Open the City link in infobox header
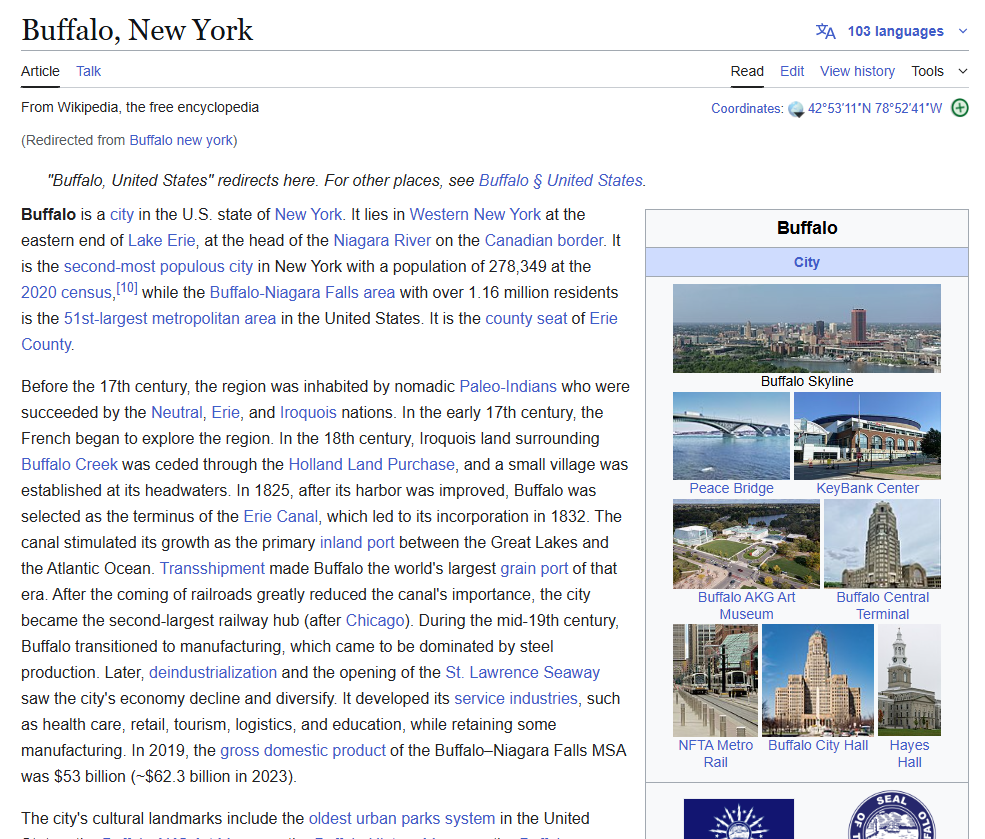Screen dimensions: 985x839 click(x=807, y=263)
